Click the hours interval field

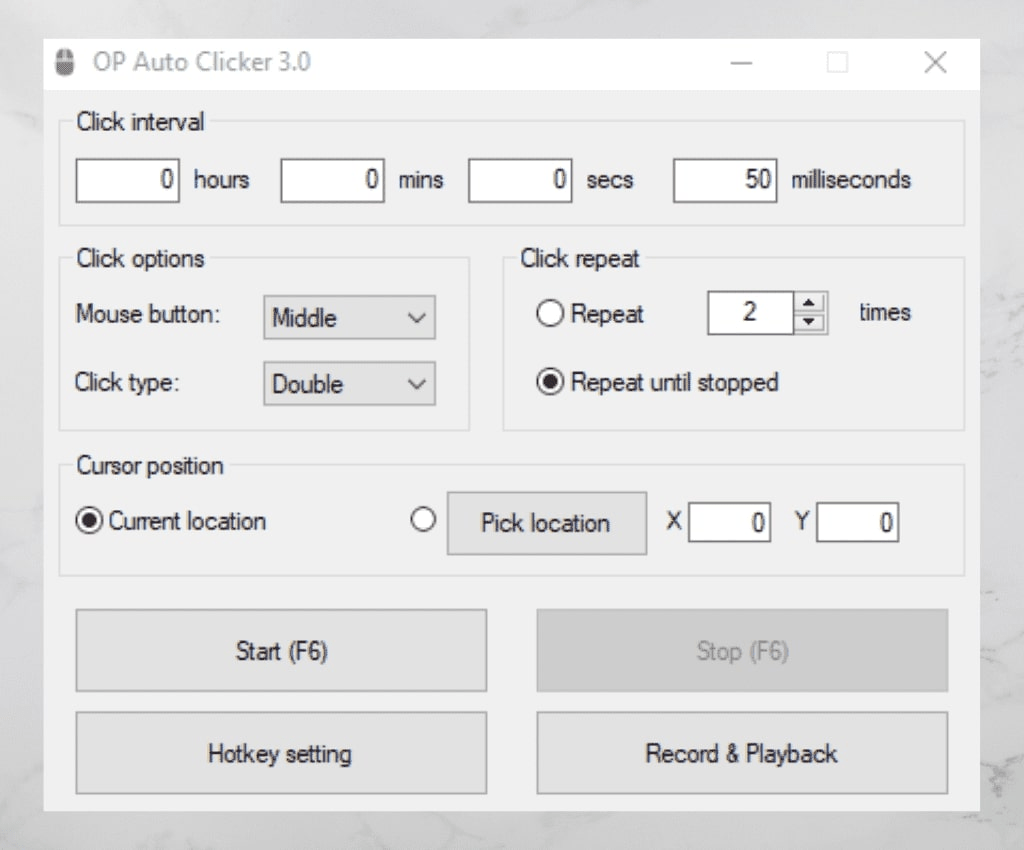(127, 180)
